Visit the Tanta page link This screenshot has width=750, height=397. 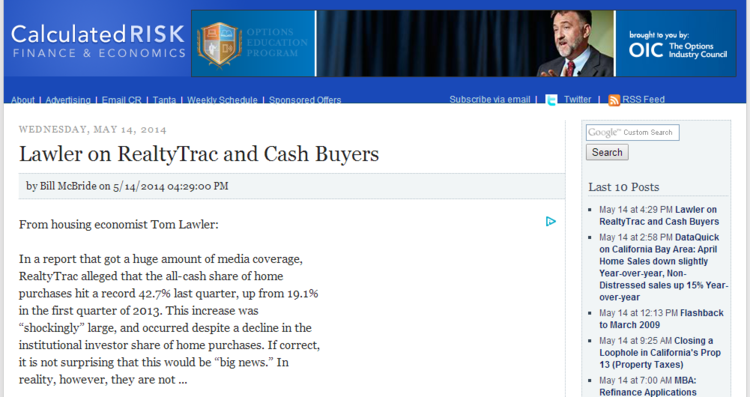tap(164, 100)
